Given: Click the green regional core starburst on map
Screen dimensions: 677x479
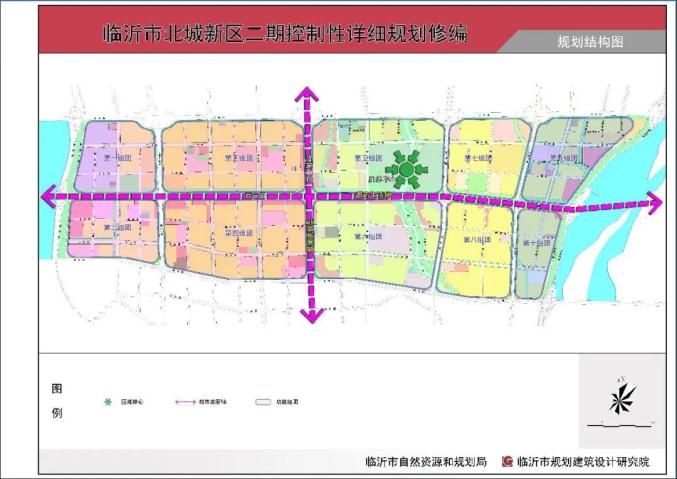Looking at the screenshot, I should tap(408, 171).
